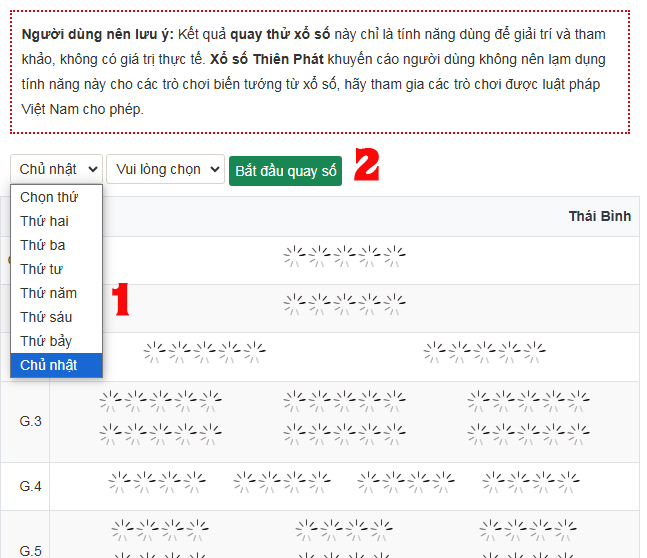Viewport: 647px width, 558px height.
Task: Choose 'Thứ năm' day option
Action: point(48,293)
